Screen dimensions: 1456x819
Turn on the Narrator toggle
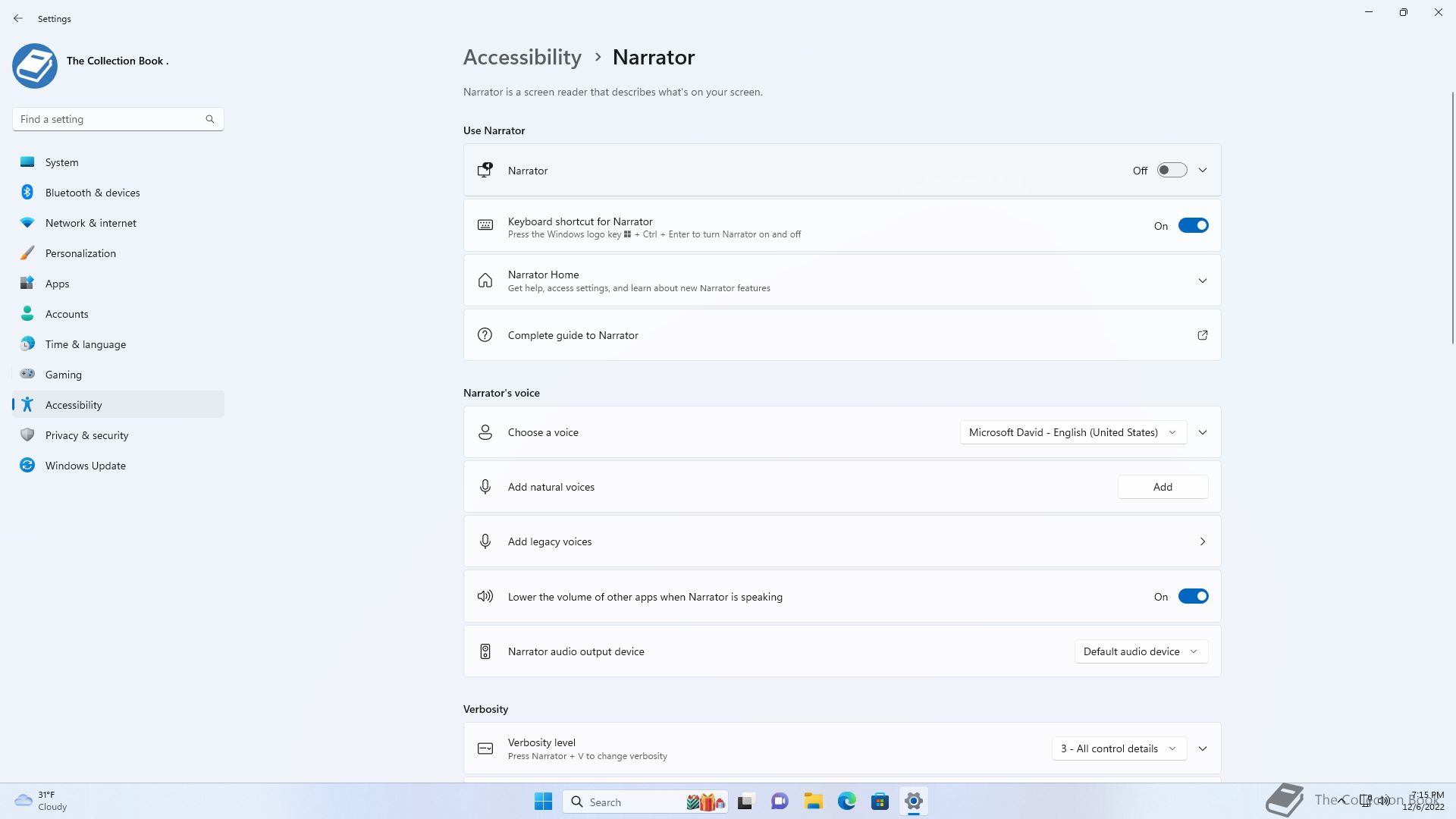click(x=1172, y=171)
